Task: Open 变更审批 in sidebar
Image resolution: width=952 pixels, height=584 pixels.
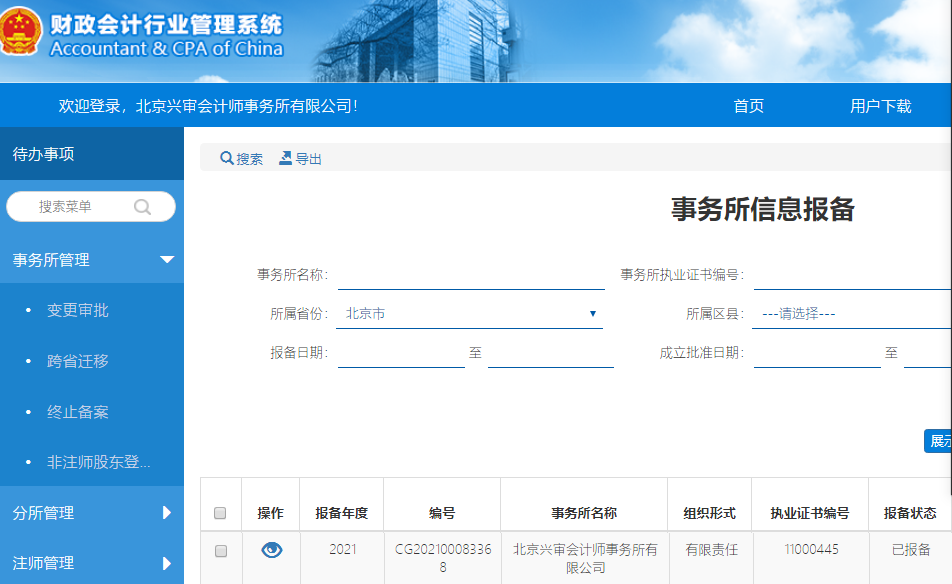Action: tap(78, 311)
